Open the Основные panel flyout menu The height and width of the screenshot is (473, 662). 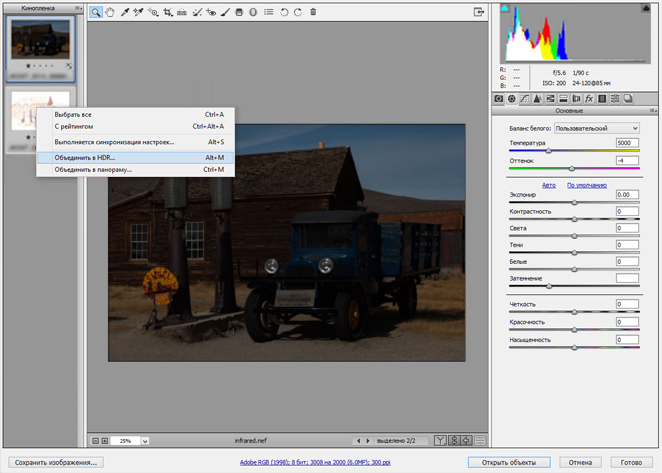click(653, 111)
